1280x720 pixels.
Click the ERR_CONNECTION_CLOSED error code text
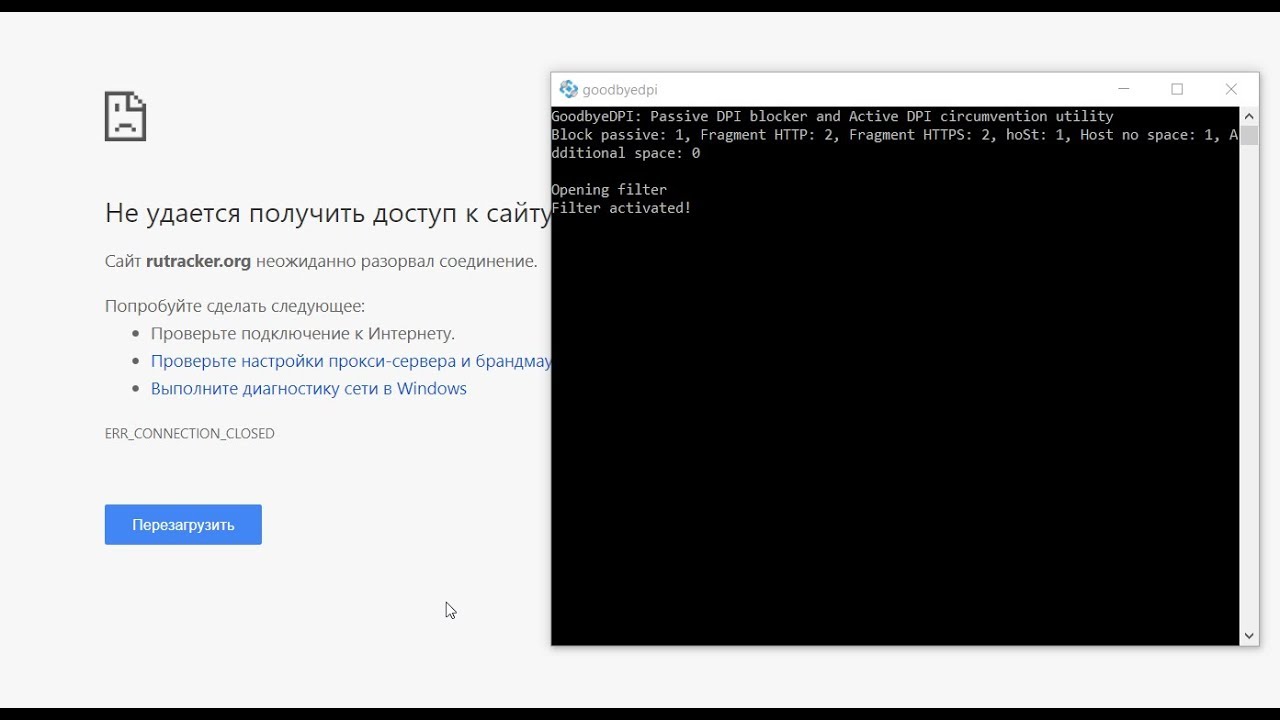(190, 433)
